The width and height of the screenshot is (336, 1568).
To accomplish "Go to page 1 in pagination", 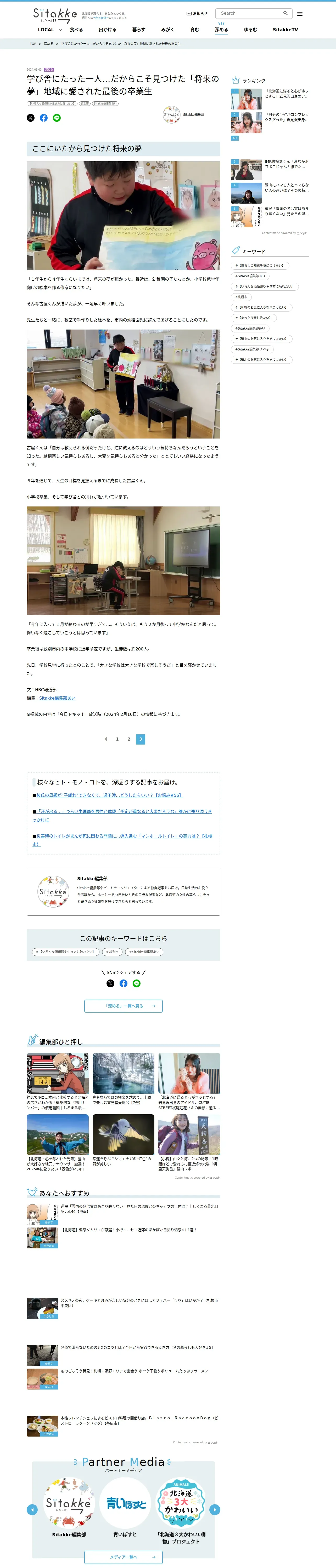I will tap(117, 739).
